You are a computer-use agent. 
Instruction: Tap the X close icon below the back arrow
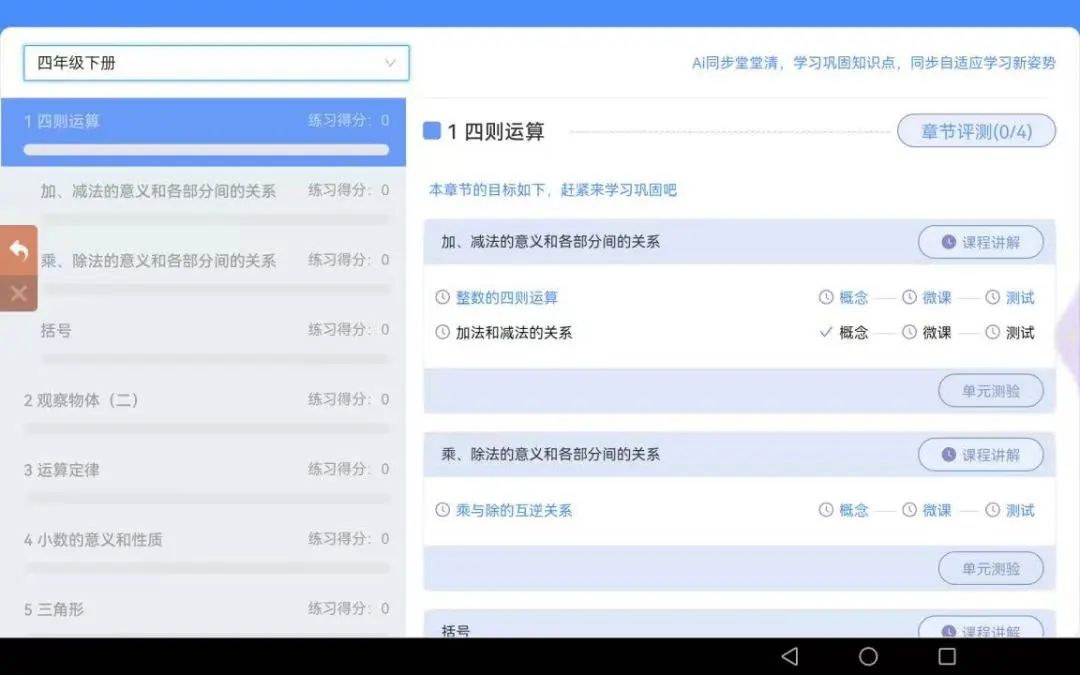(x=19, y=293)
